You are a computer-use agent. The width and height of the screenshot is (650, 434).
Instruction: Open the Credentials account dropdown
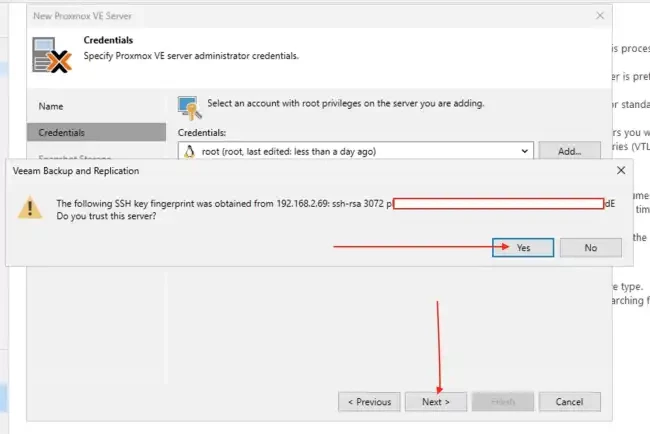[524, 151]
